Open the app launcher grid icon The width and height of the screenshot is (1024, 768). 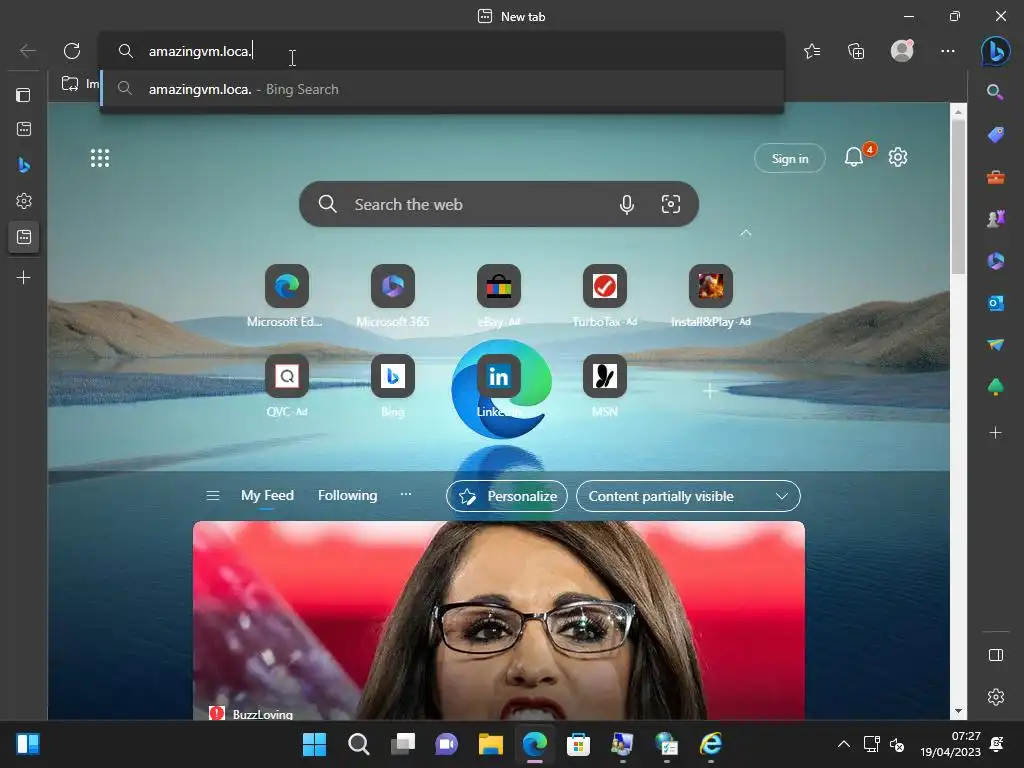100,158
